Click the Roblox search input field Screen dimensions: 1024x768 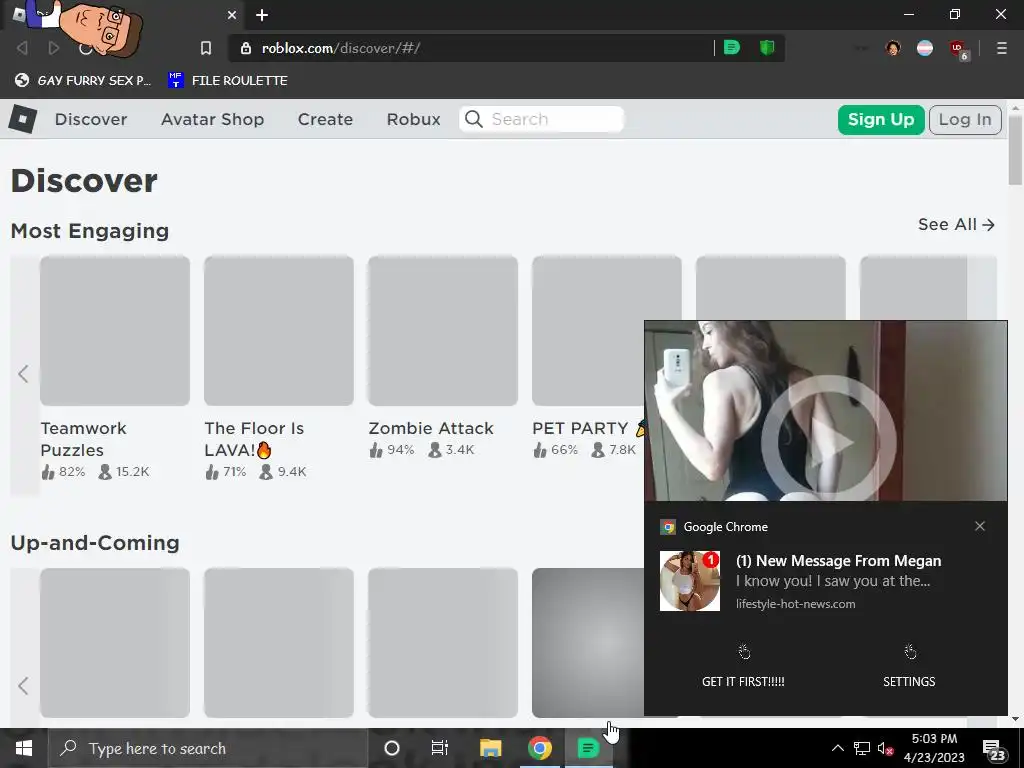tap(541, 120)
